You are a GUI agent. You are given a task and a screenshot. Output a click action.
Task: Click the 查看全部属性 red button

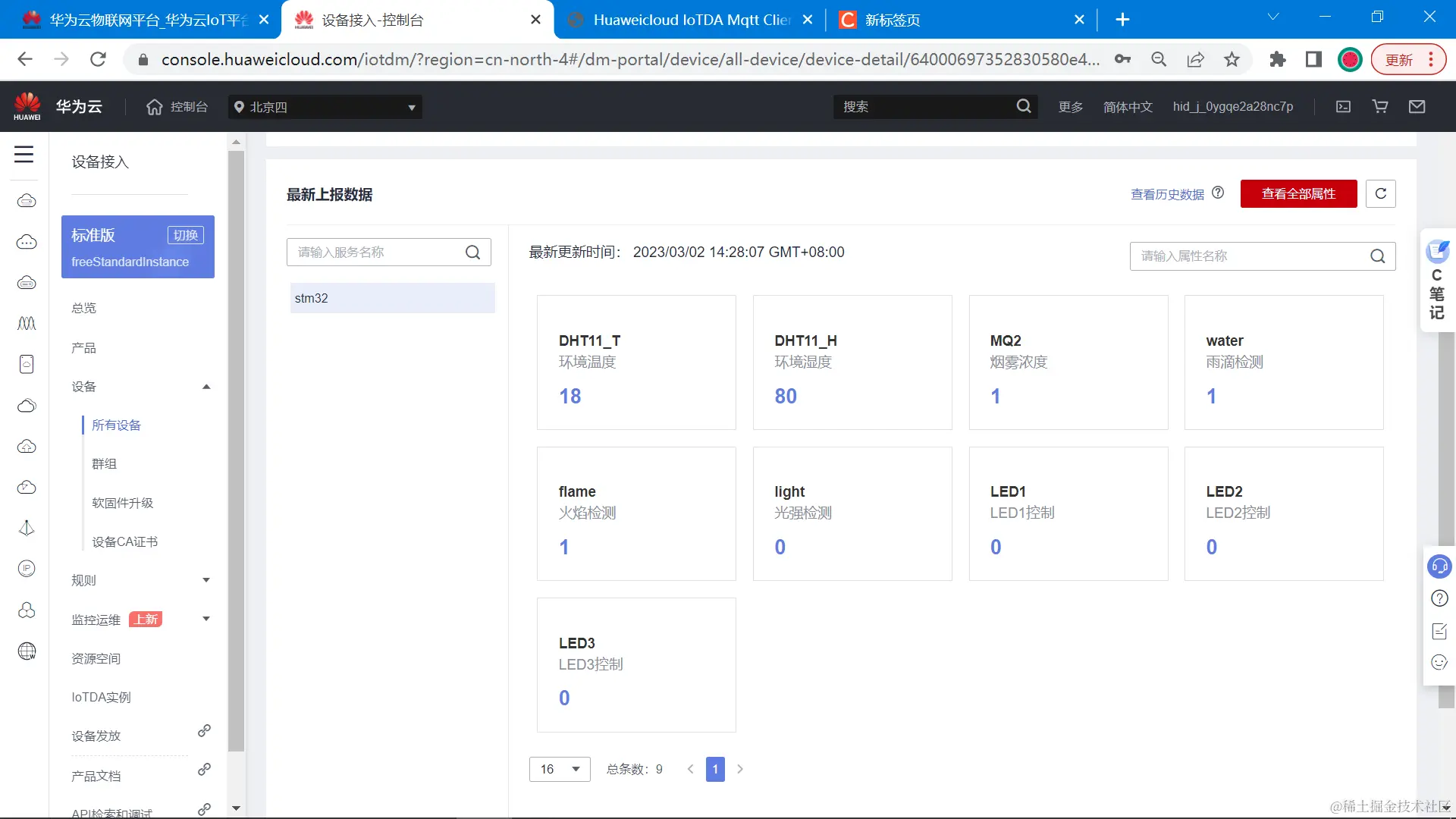1299,194
